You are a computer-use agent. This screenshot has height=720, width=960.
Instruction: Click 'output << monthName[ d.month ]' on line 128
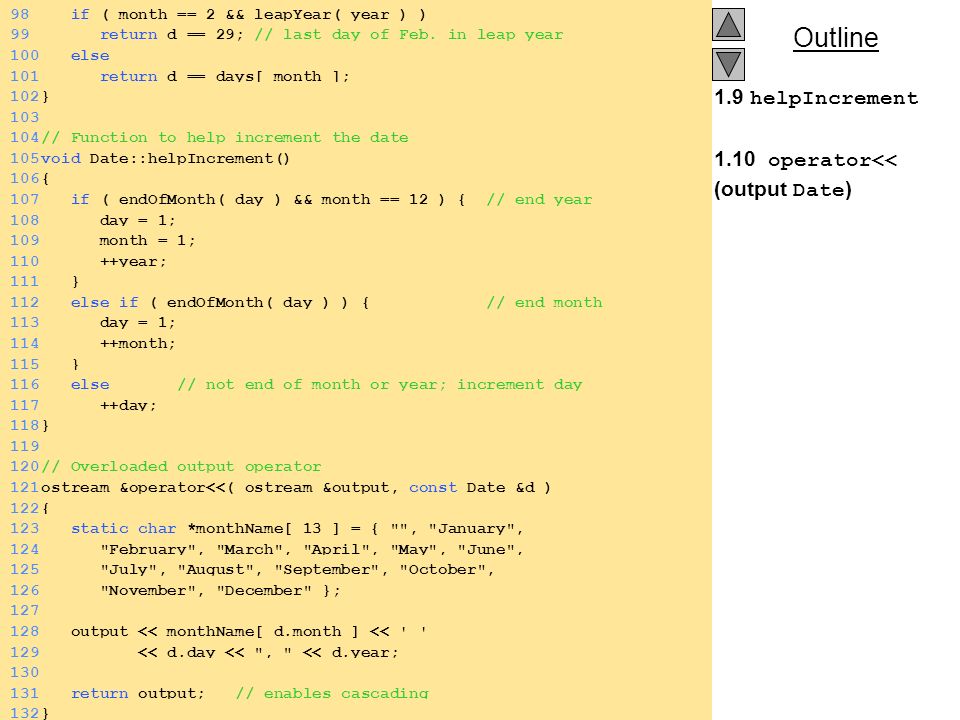(x=215, y=631)
